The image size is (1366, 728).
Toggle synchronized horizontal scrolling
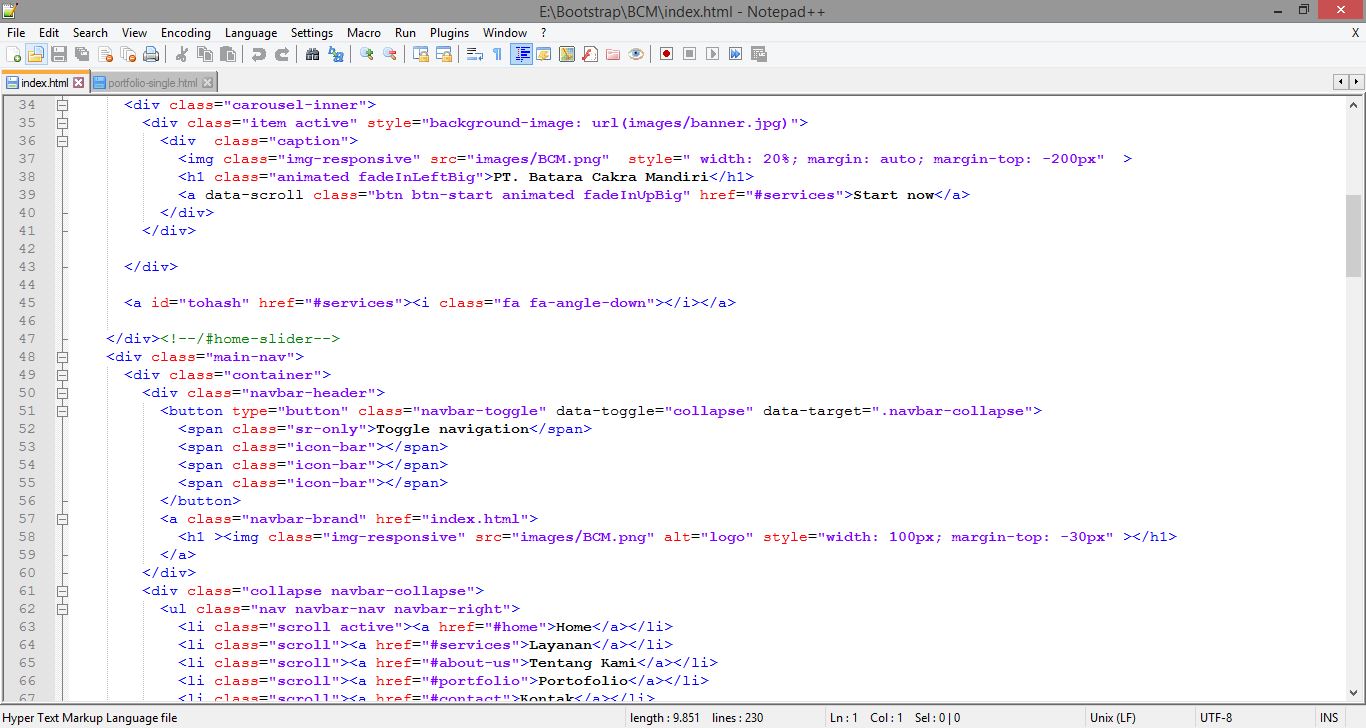[x=444, y=54]
